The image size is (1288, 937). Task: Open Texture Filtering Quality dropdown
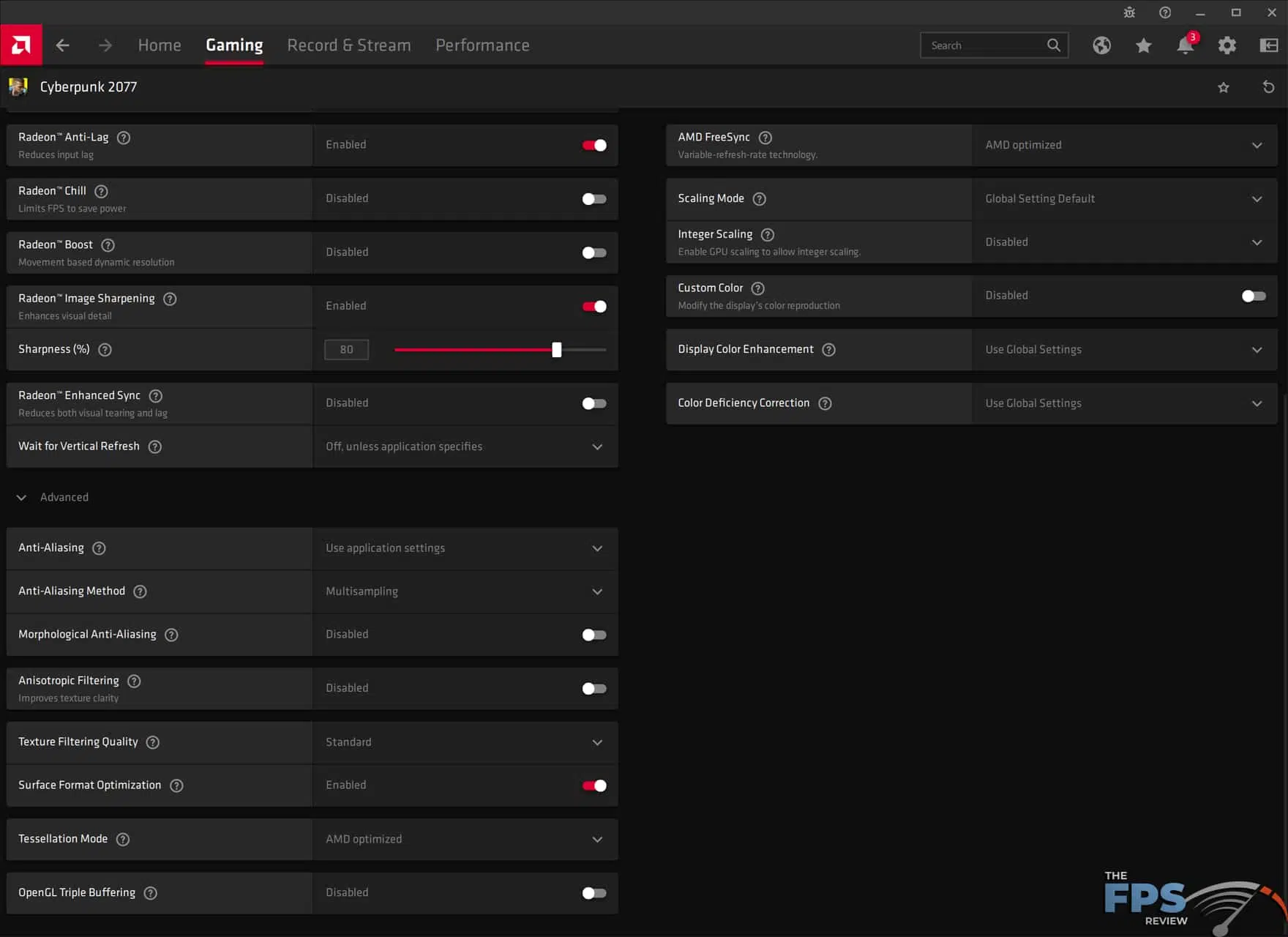pos(465,742)
